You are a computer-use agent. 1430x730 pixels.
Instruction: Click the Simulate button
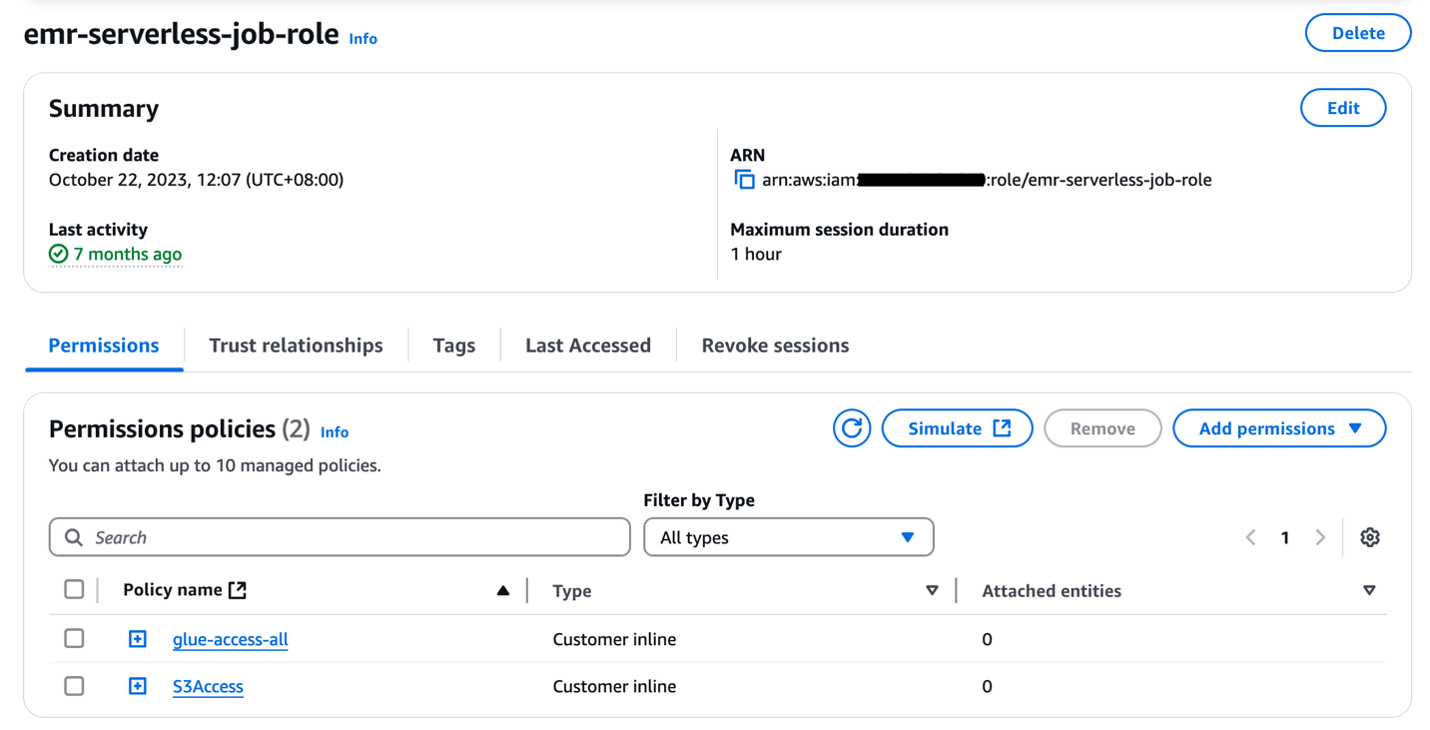(957, 429)
